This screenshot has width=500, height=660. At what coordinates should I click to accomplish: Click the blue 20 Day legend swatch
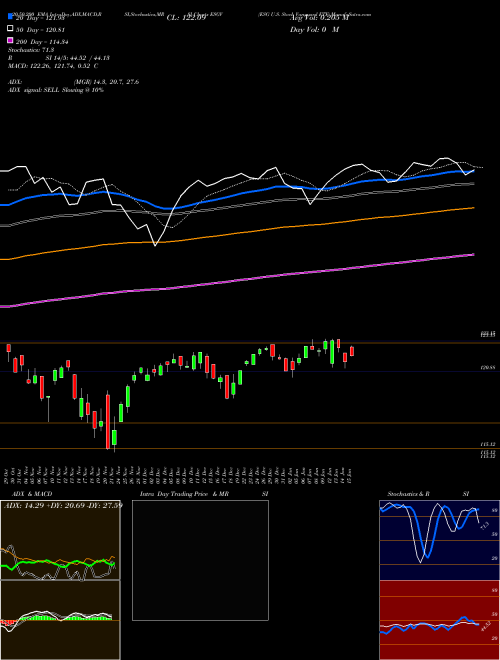tap(10, 16)
